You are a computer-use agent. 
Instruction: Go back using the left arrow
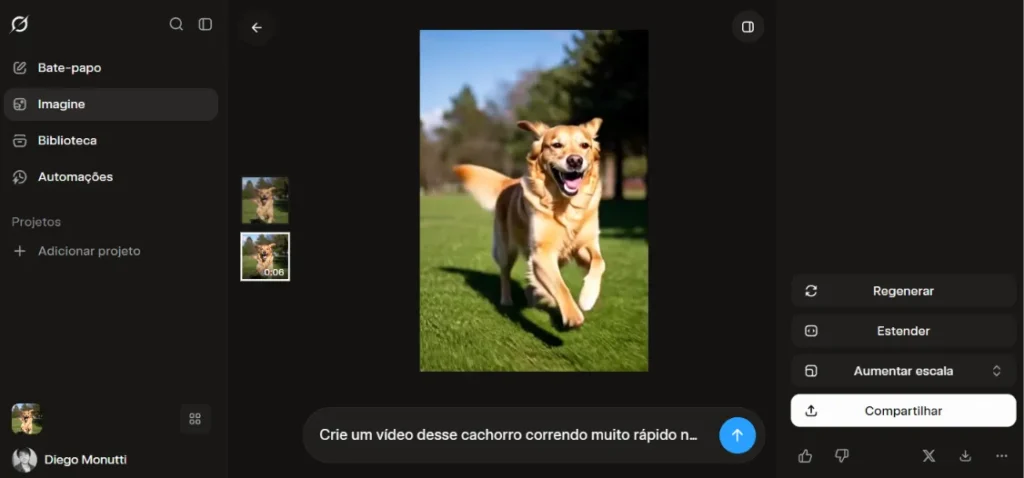(x=257, y=27)
